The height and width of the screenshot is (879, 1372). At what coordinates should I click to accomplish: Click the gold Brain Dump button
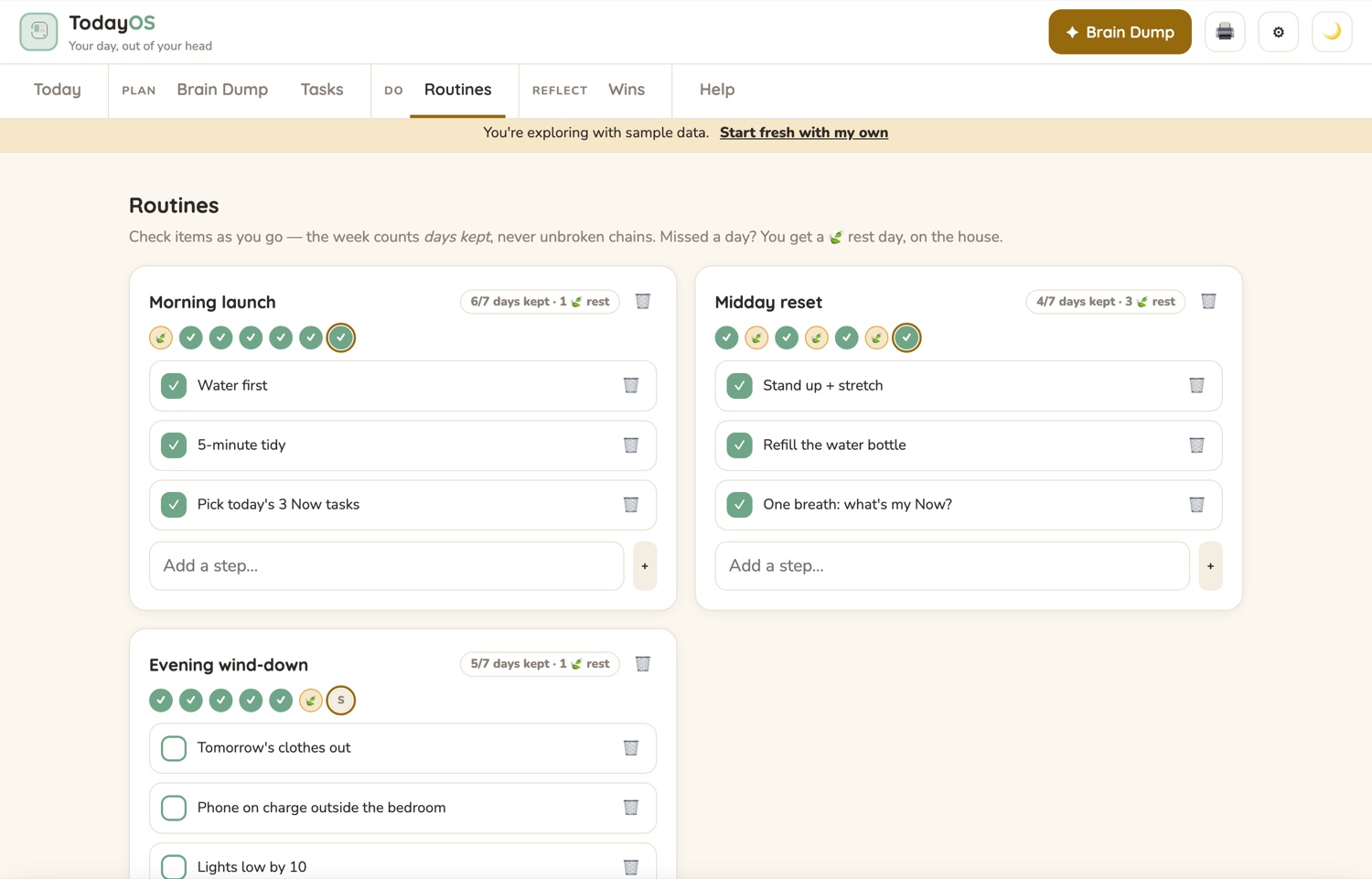tap(1120, 32)
